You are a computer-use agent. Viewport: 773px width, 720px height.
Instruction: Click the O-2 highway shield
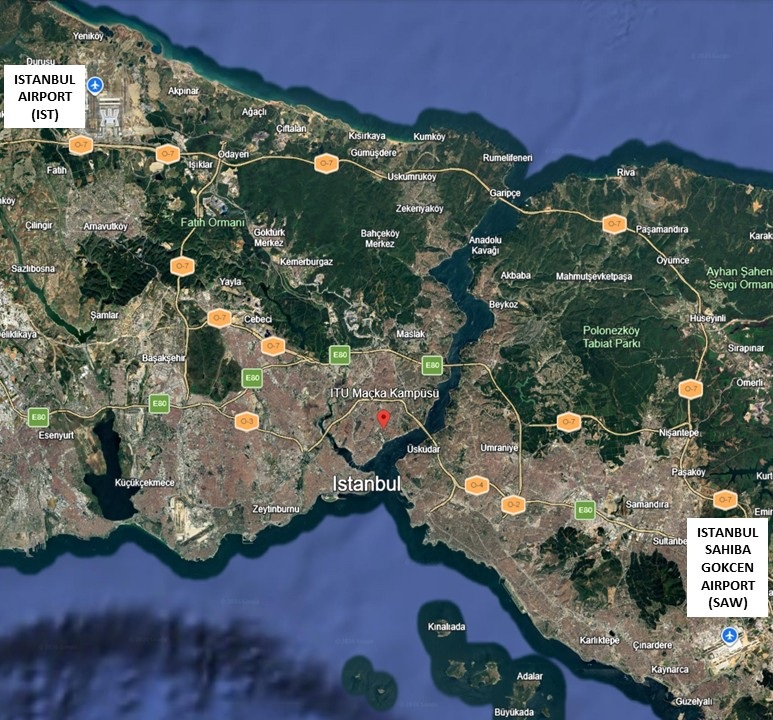(513, 504)
